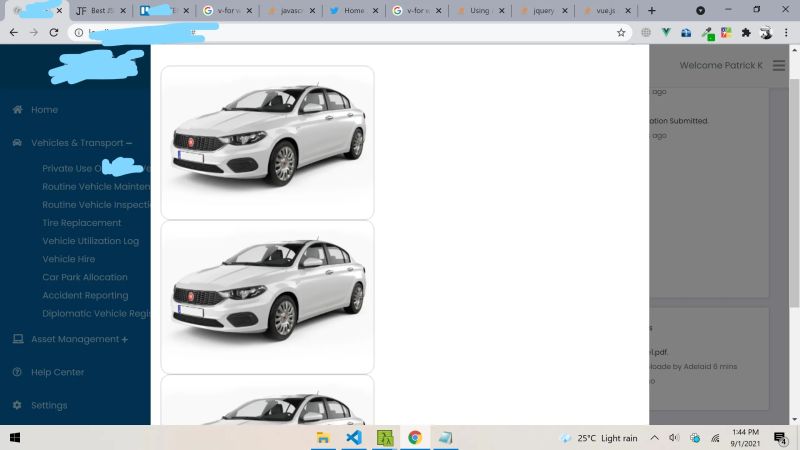Screen dimensions: 800x450
Task: Open the Chrome profile avatar
Action: point(766,33)
